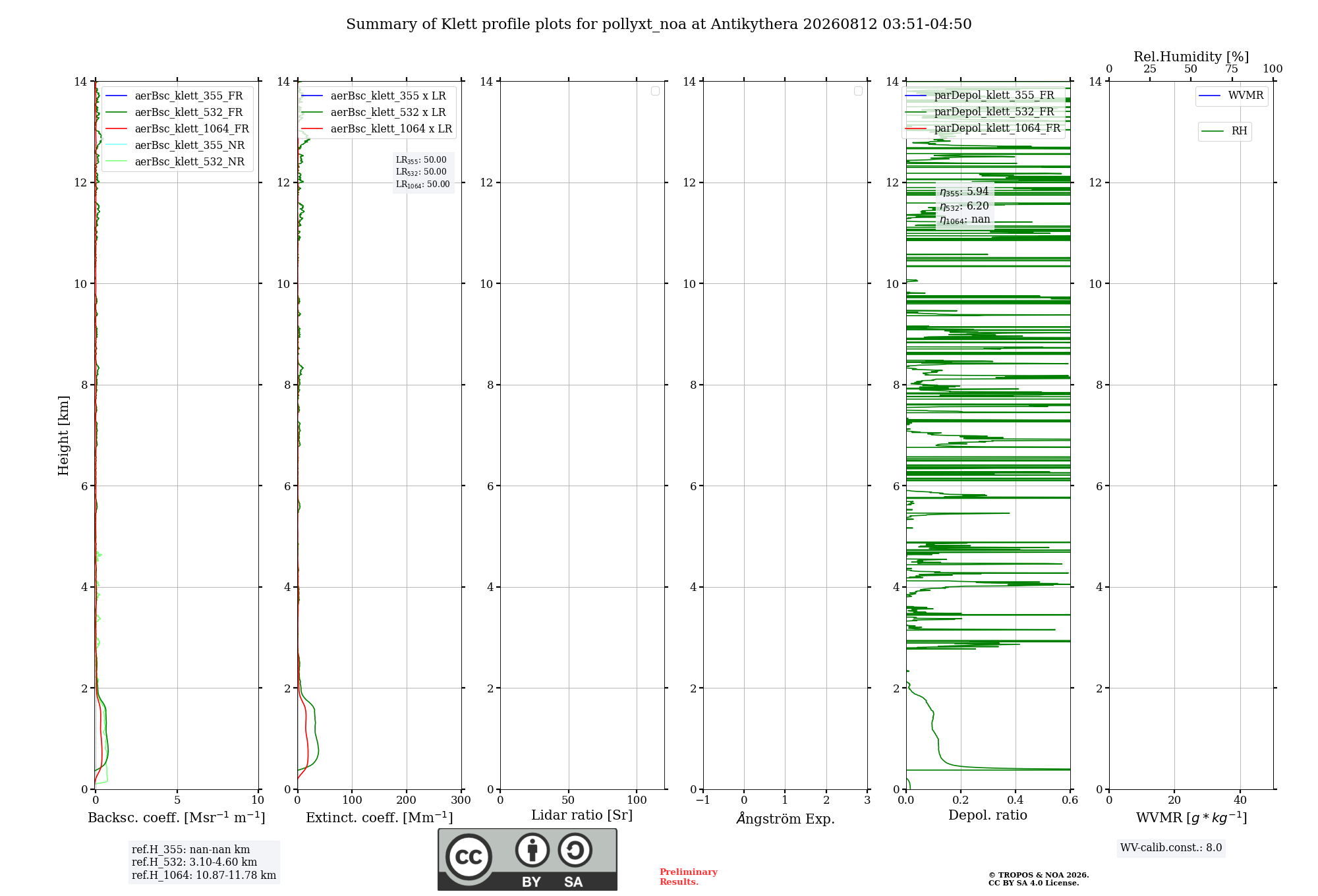Select the aerBsc_klett_1064_FR legend entry

[178, 128]
